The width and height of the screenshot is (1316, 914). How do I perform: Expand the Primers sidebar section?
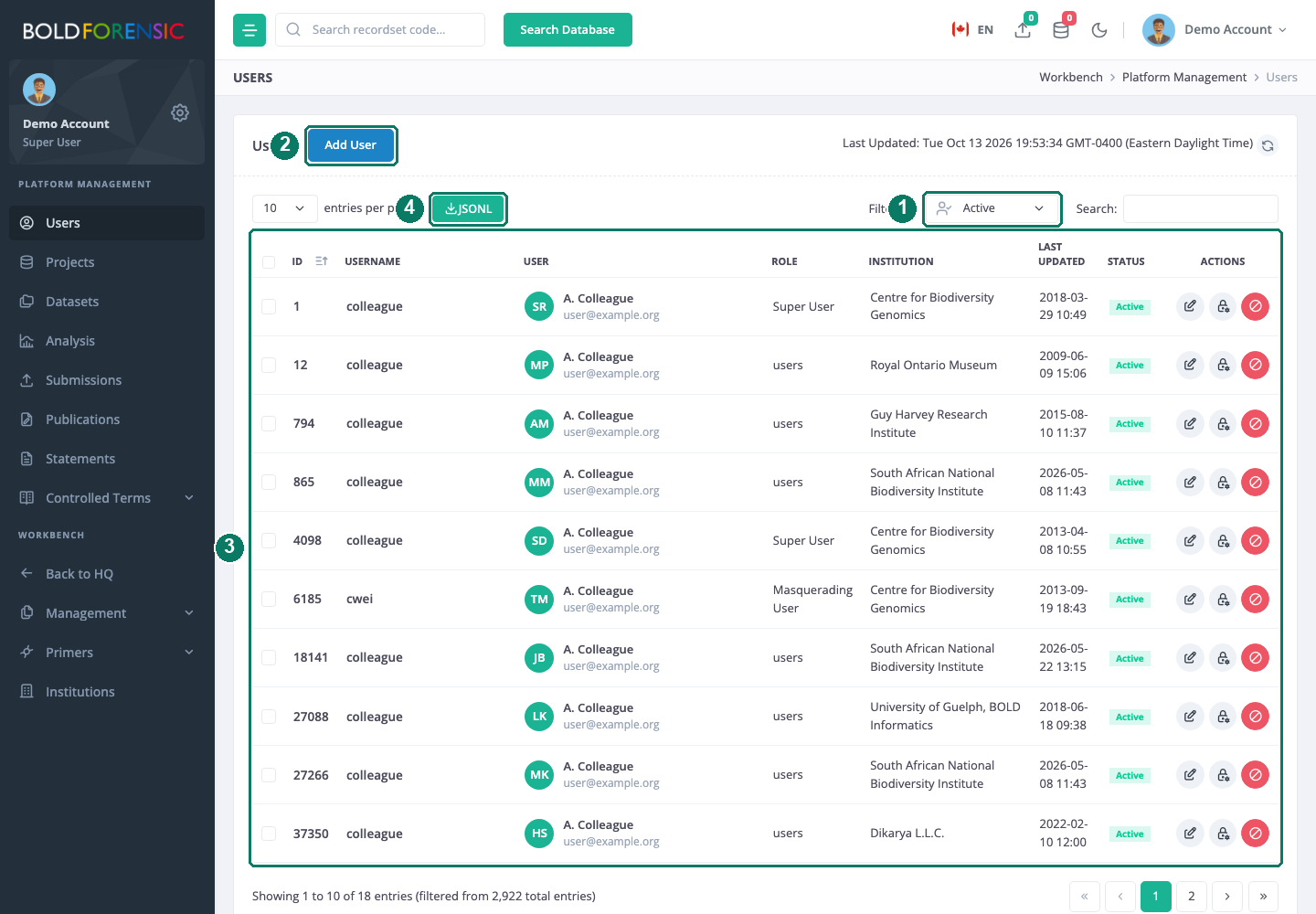click(x=107, y=653)
